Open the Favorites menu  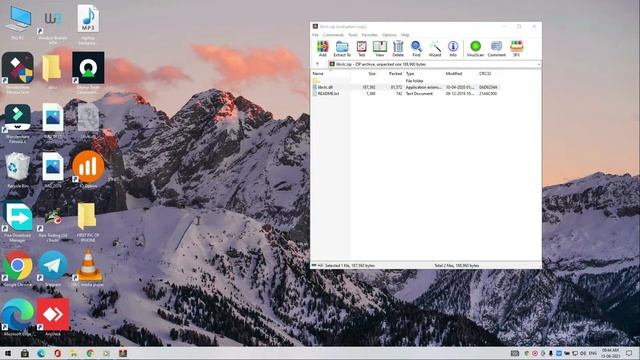pyautogui.click(x=370, y=35)
